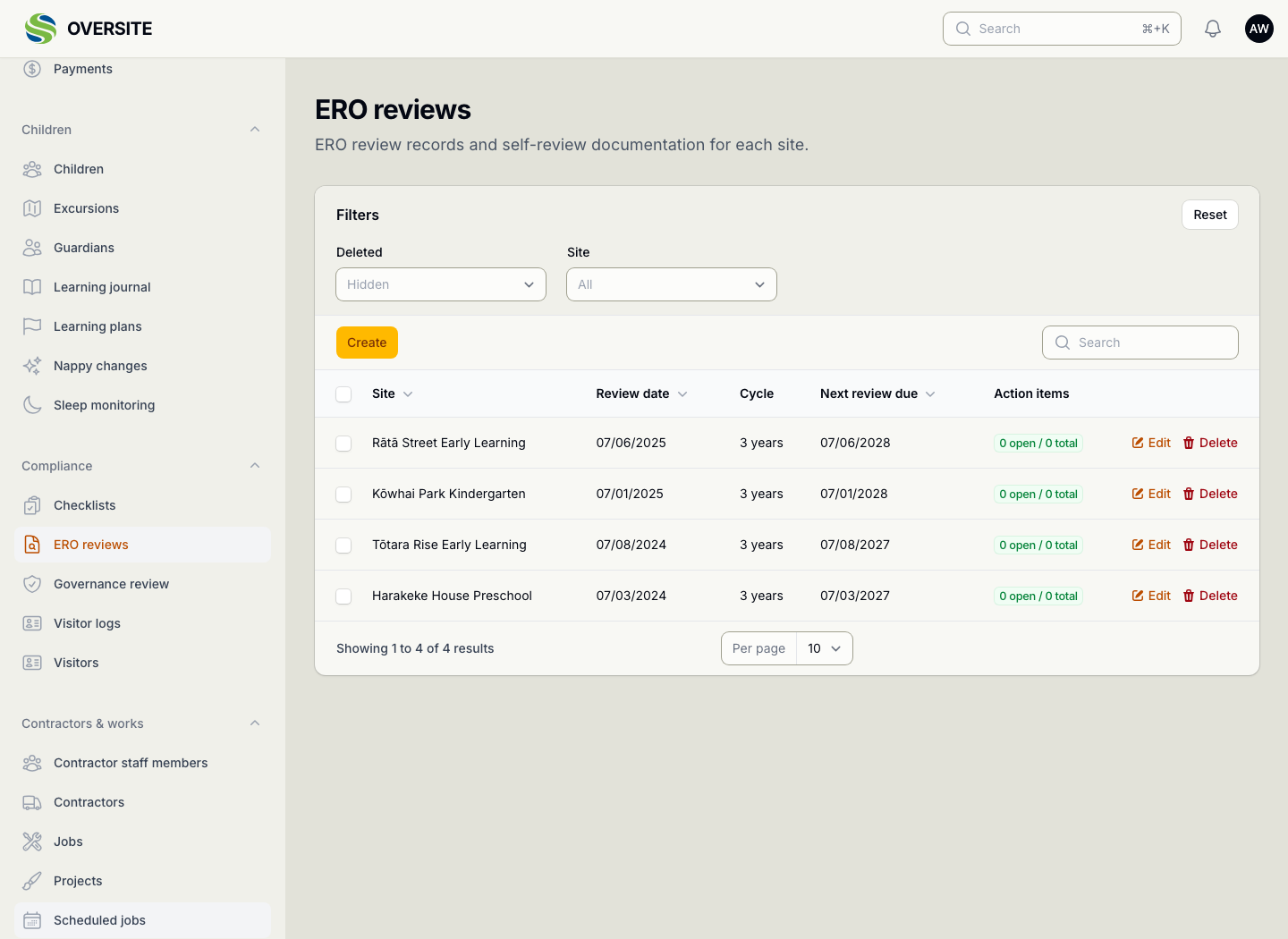
Task: Click next review due 07/01/2028
Action: [x=854, y=494]
